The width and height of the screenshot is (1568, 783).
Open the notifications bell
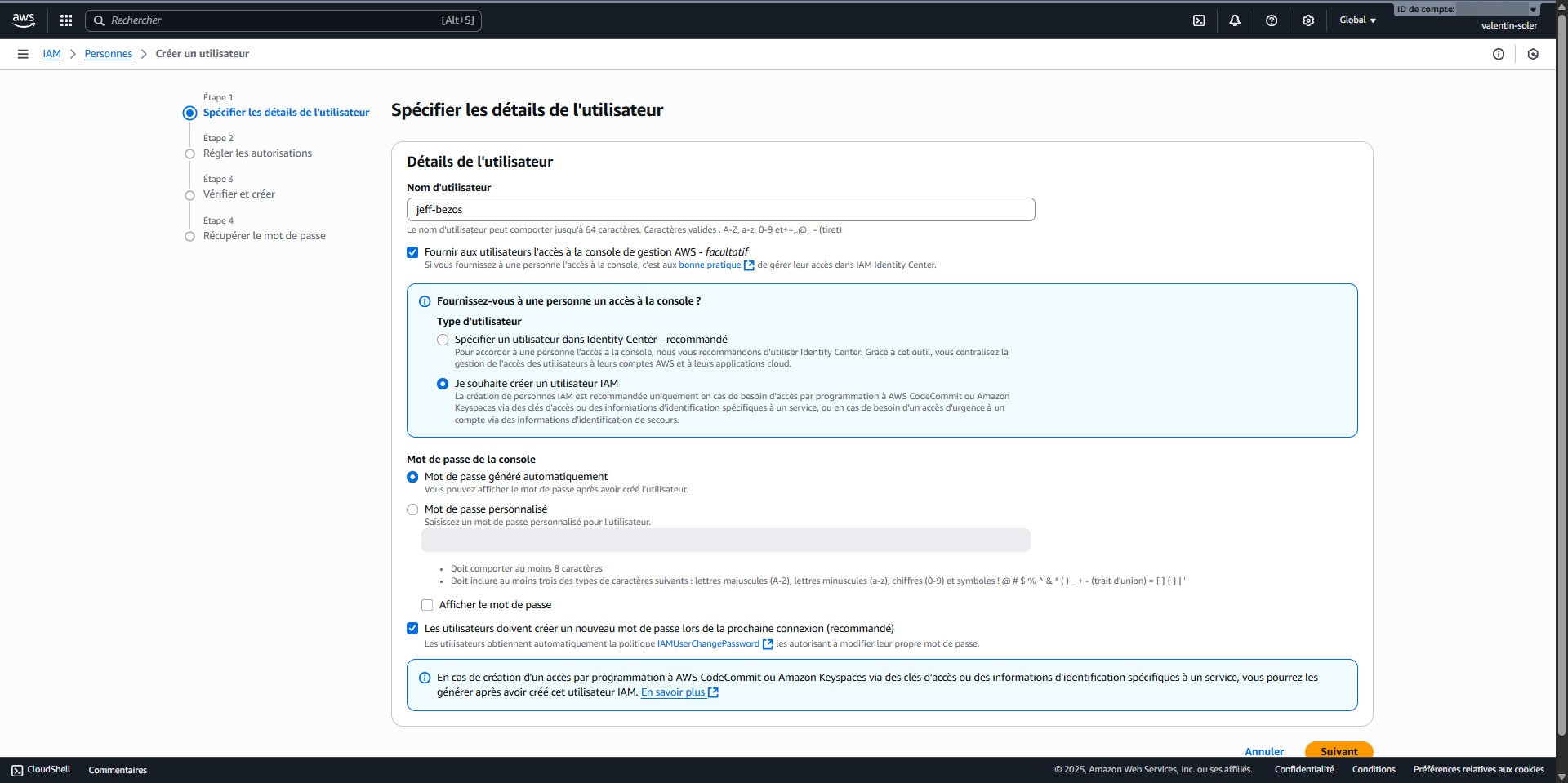click(x=1235, y=20)
